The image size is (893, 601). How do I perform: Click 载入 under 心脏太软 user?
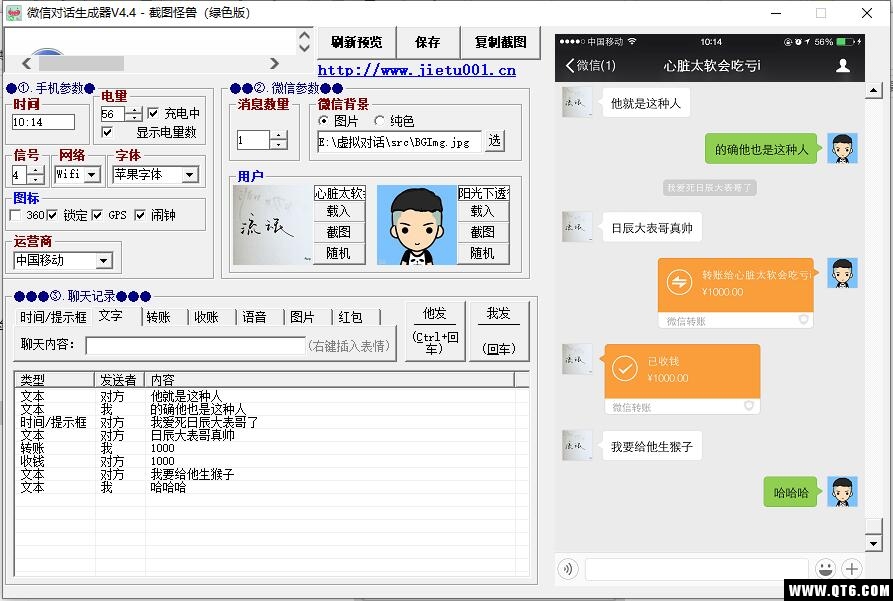pos(339,211)
